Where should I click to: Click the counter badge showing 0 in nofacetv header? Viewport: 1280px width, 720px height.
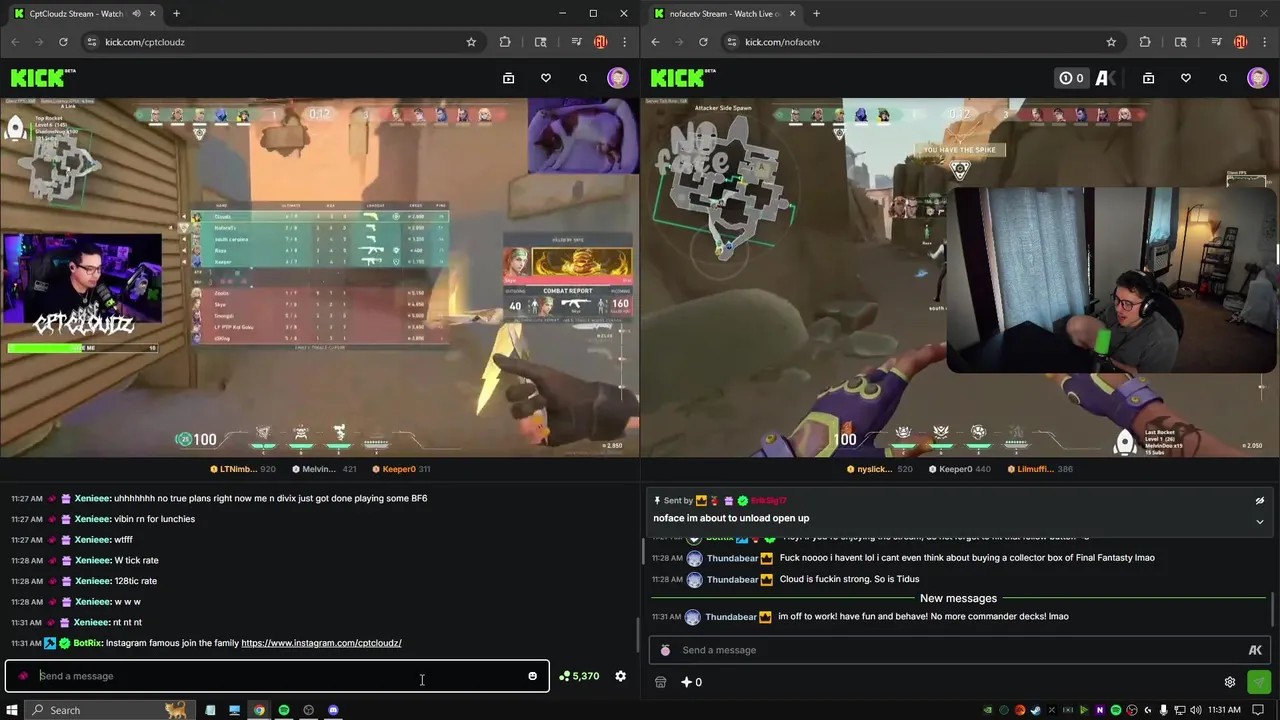click(x=1071, y=78)
